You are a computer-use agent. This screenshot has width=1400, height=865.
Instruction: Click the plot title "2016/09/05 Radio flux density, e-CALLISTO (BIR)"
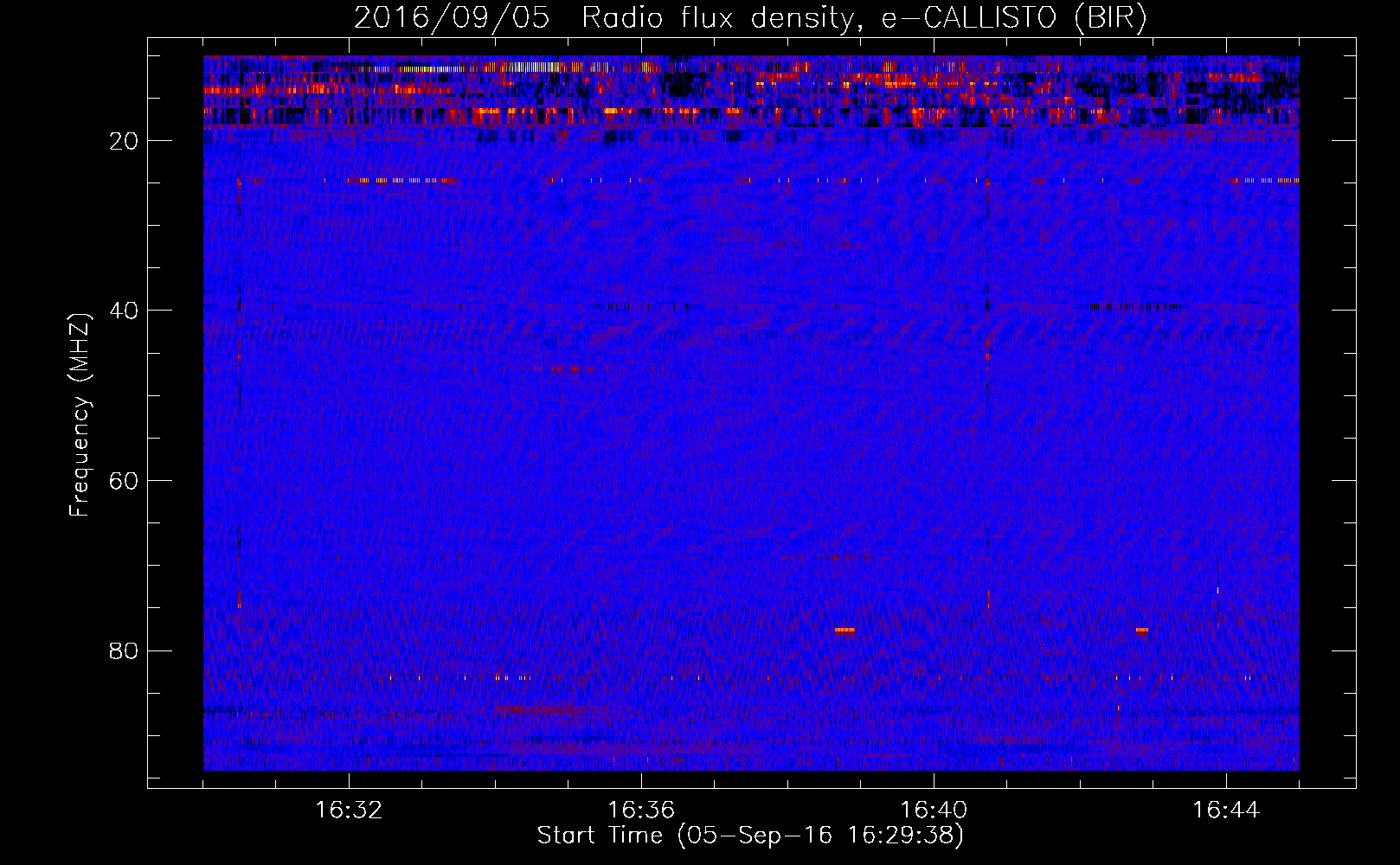pos(750,17)
